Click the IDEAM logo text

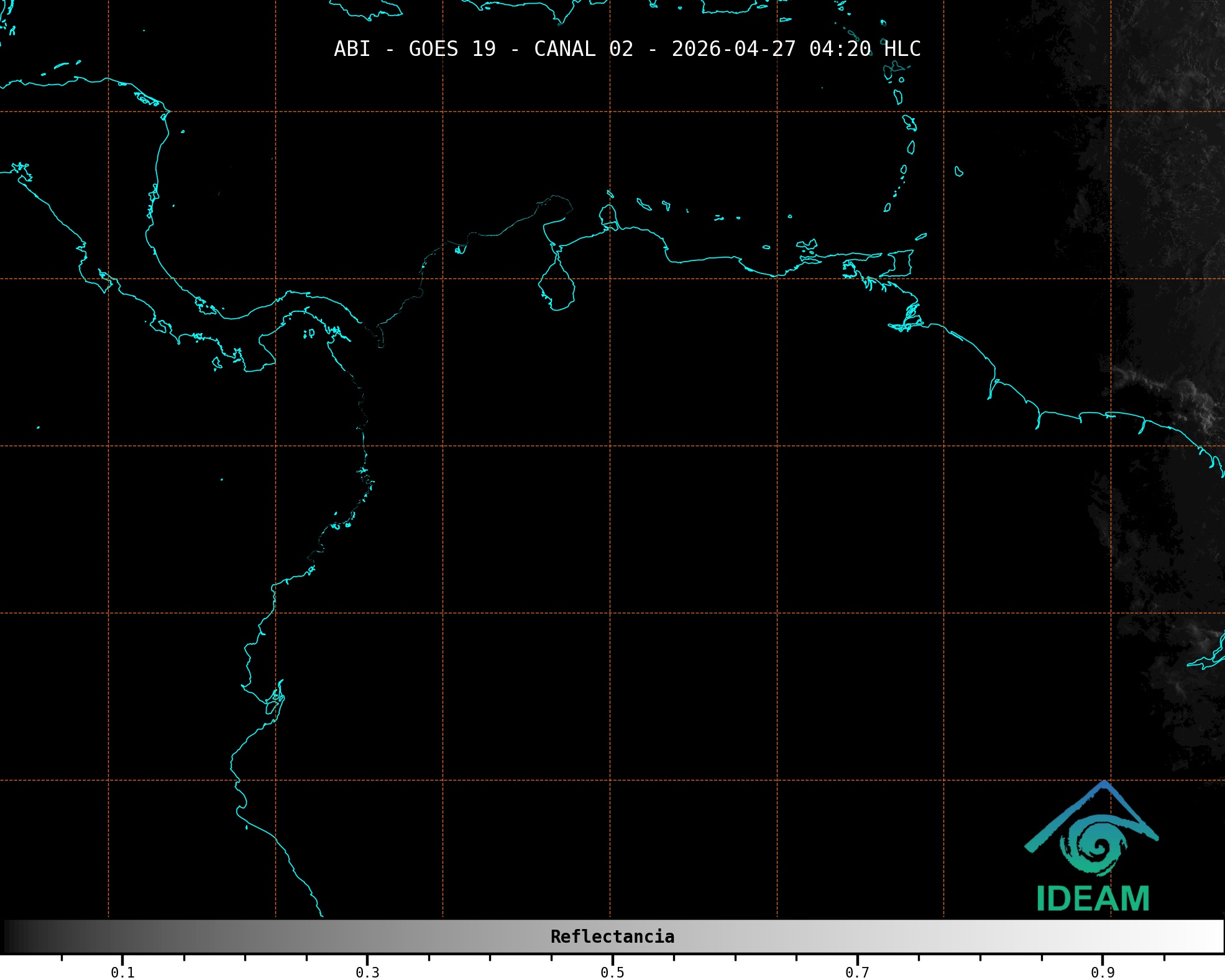[1093, 899]
